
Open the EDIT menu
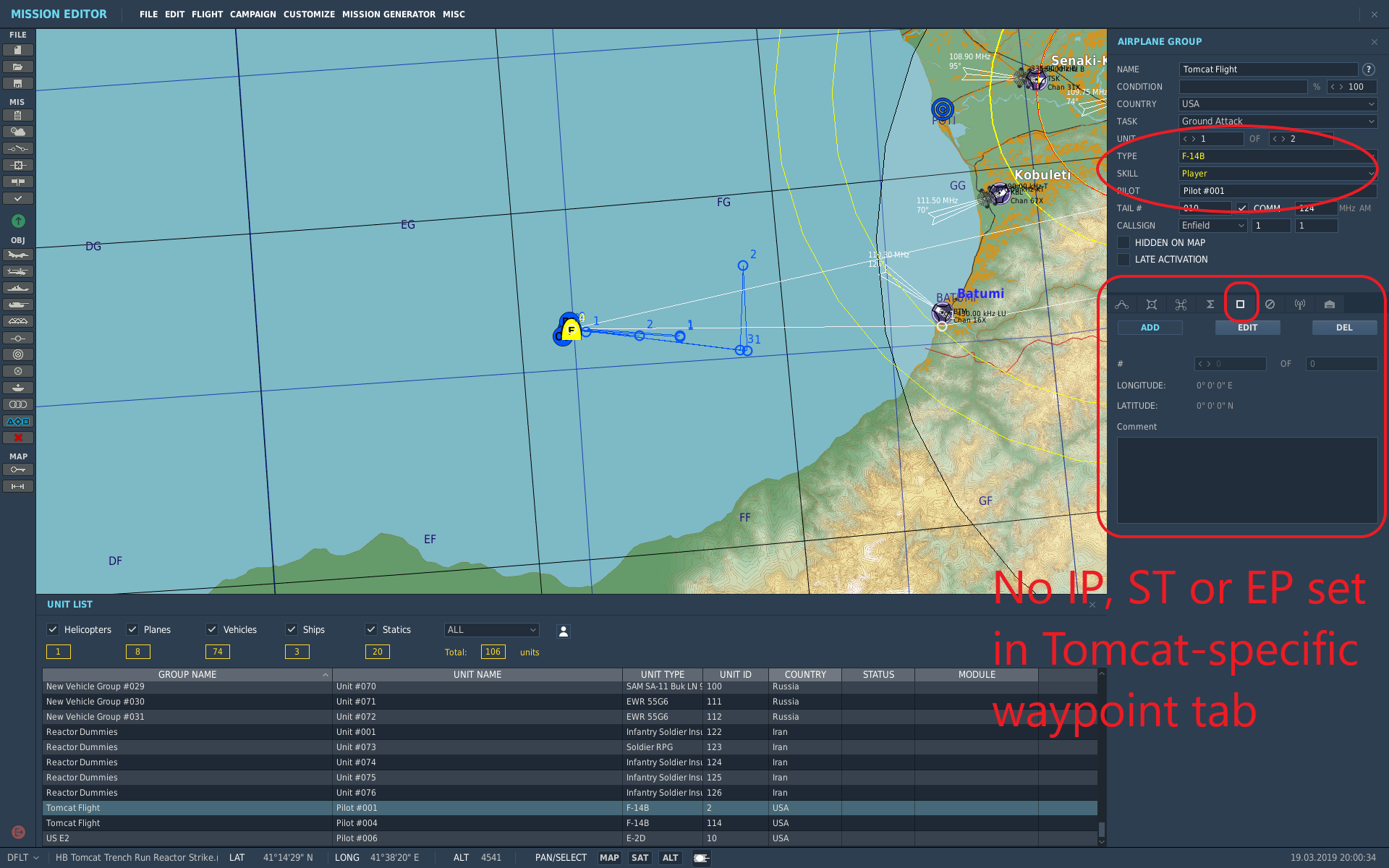[174, 14]
